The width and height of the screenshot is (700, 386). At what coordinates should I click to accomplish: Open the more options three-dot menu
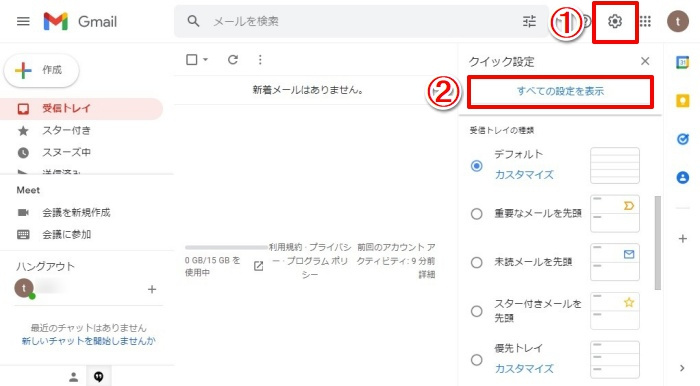pyautogui.click(x=260, y=59)
